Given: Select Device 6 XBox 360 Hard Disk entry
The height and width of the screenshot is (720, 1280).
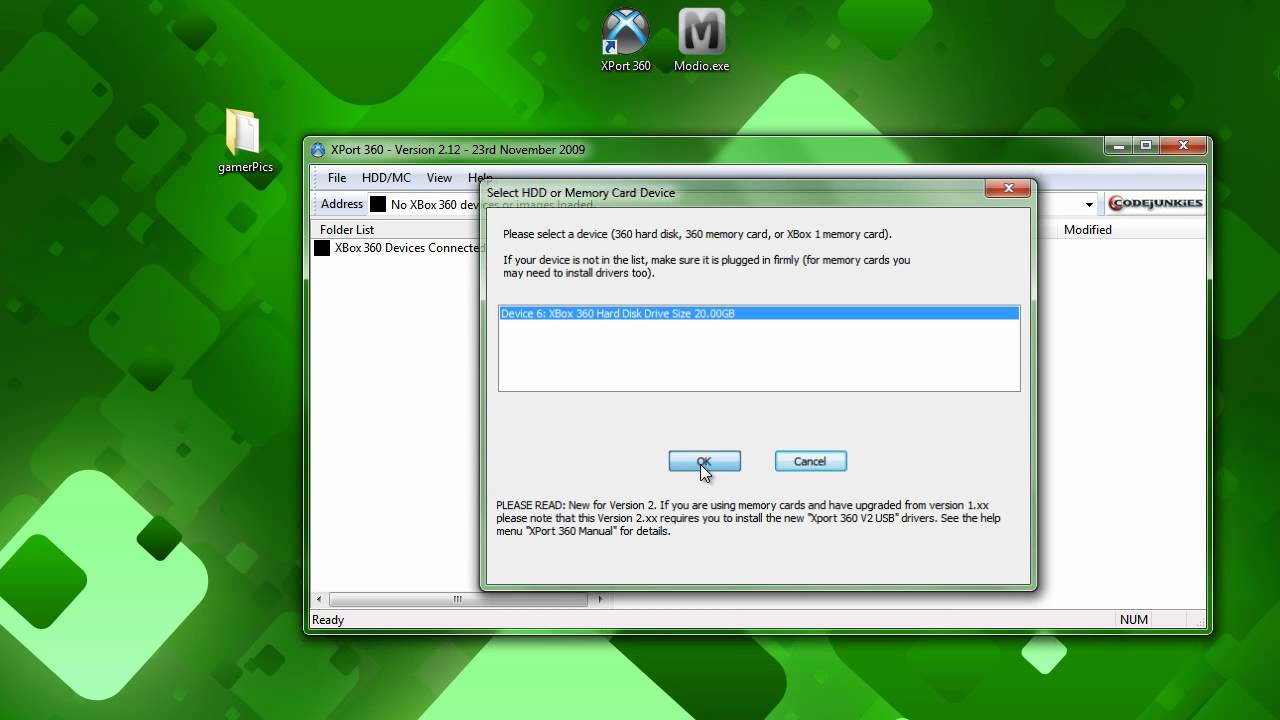Looking at the screenshot, I should [x=759, y=313].
